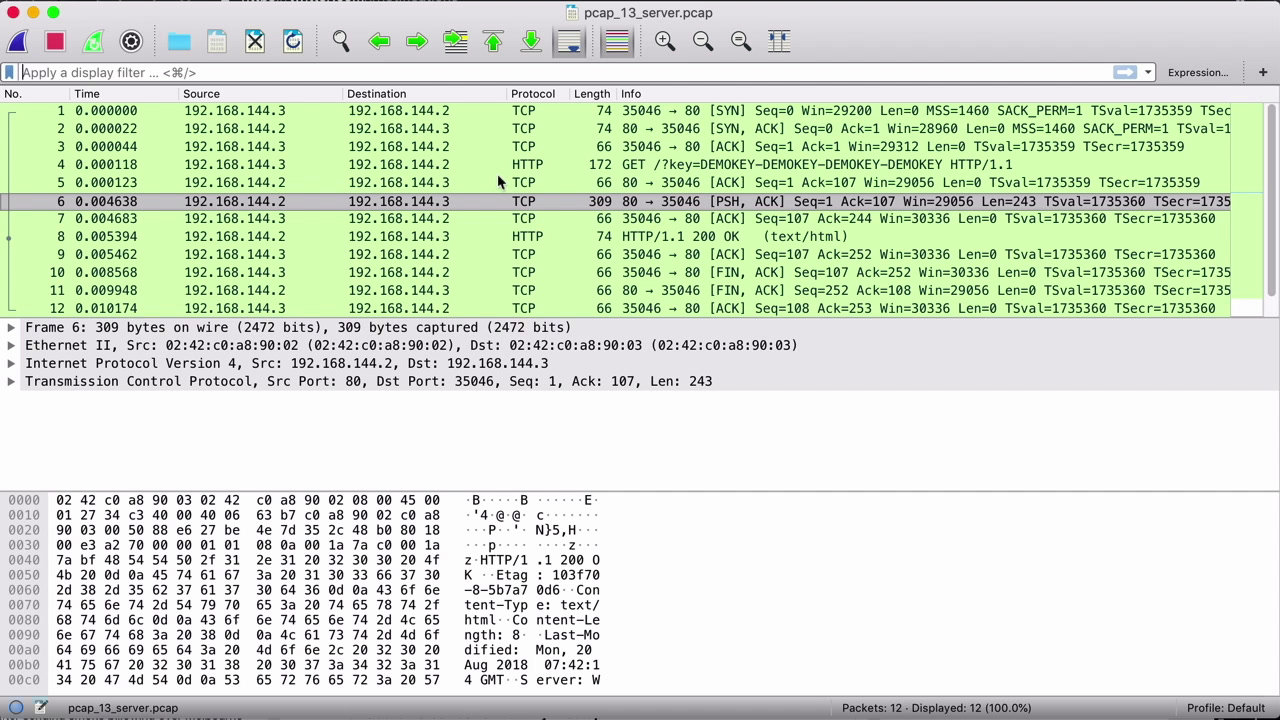
Task: Toggle packet list colorization
Action: pos(617,41)
